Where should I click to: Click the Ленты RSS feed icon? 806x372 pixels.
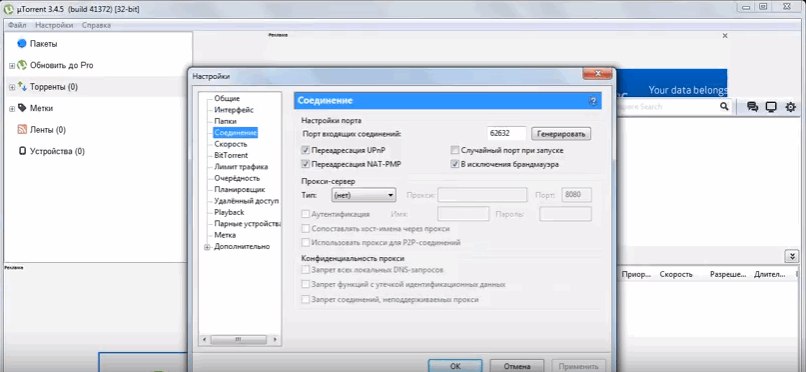point(22,129)
